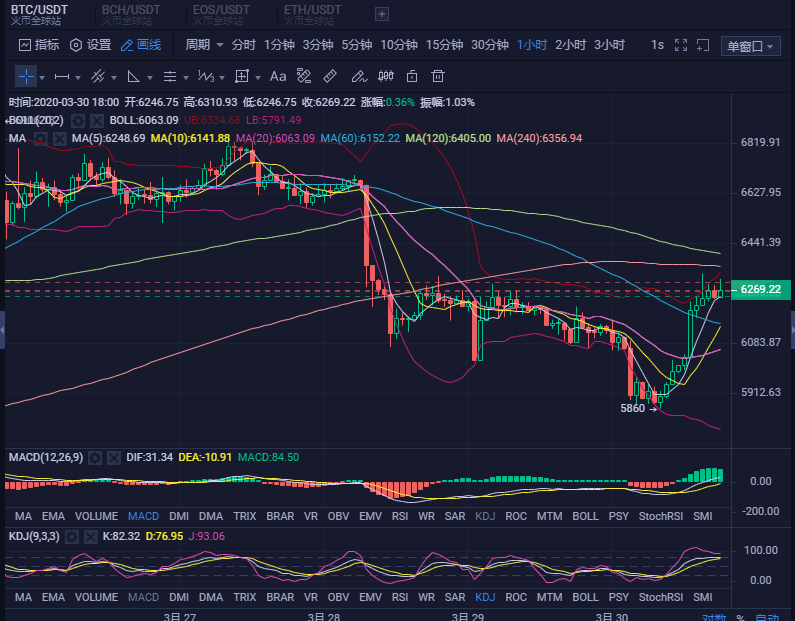Remove the KDJ panel with its X icon

tap(91, 536)
